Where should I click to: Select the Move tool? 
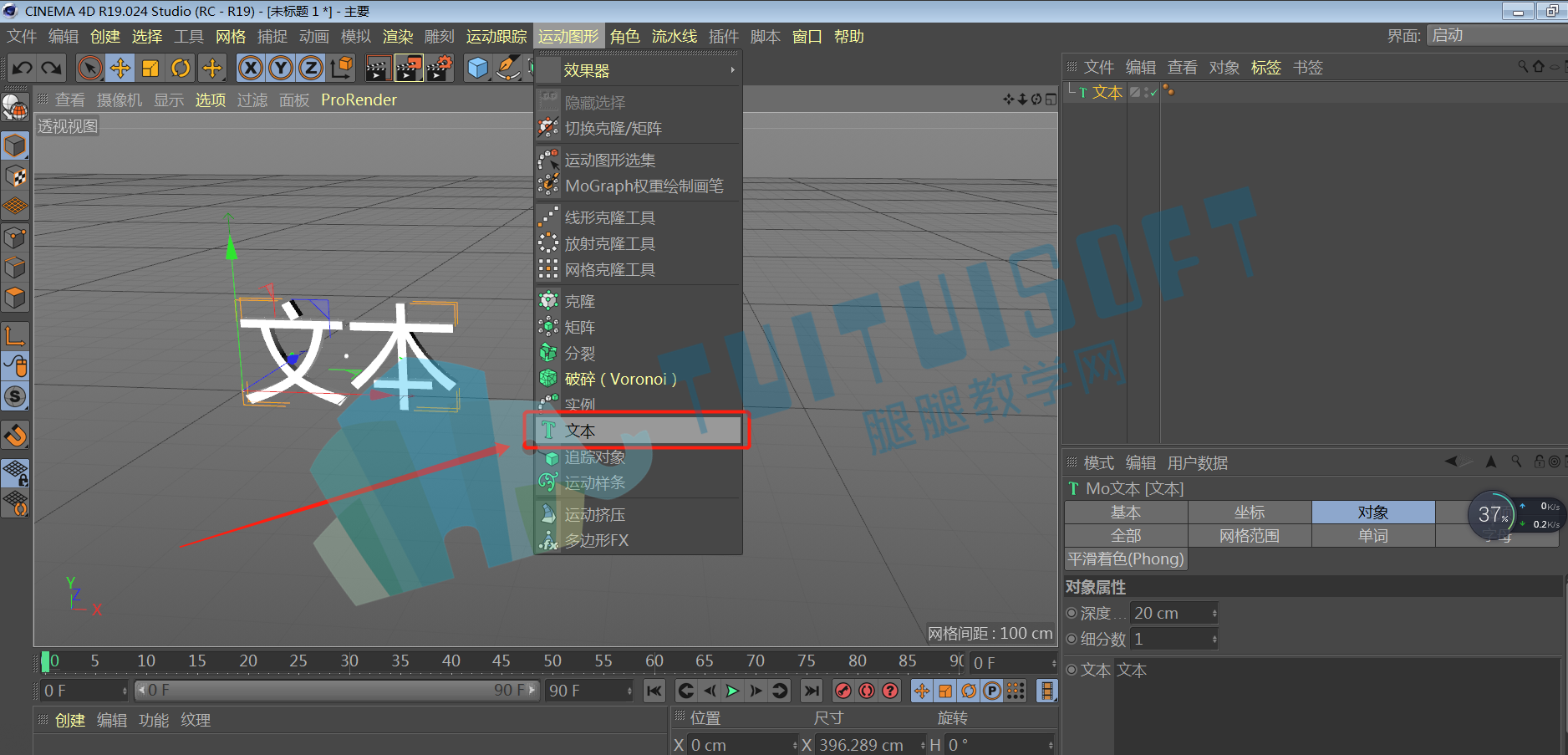tap(120, 68)
